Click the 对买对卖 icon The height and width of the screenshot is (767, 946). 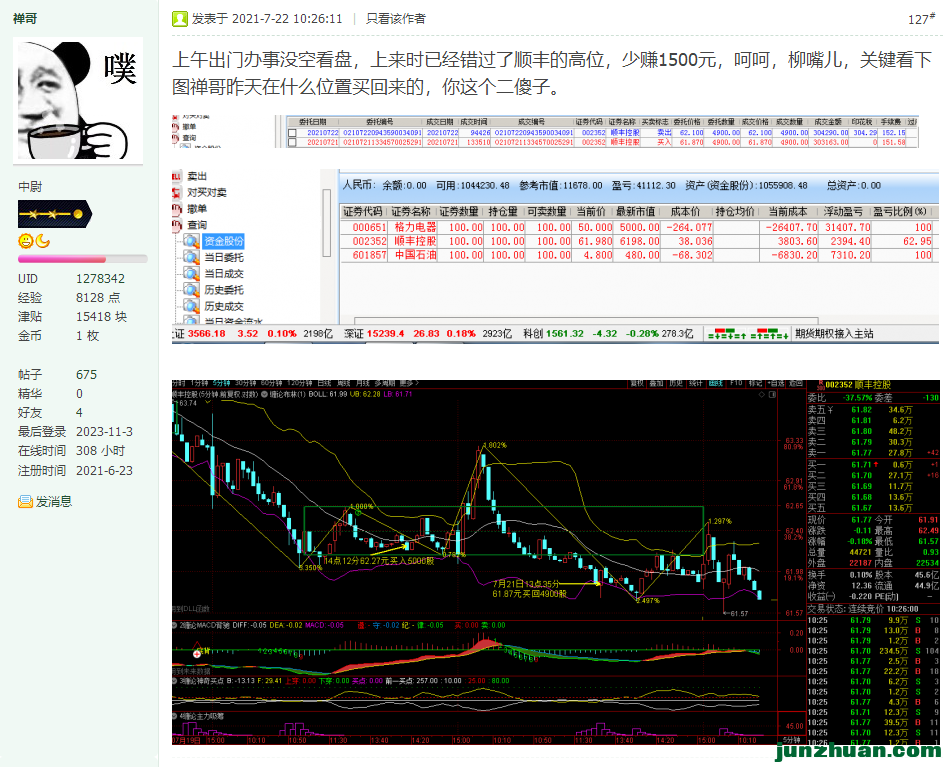click(x=177, y=193)
